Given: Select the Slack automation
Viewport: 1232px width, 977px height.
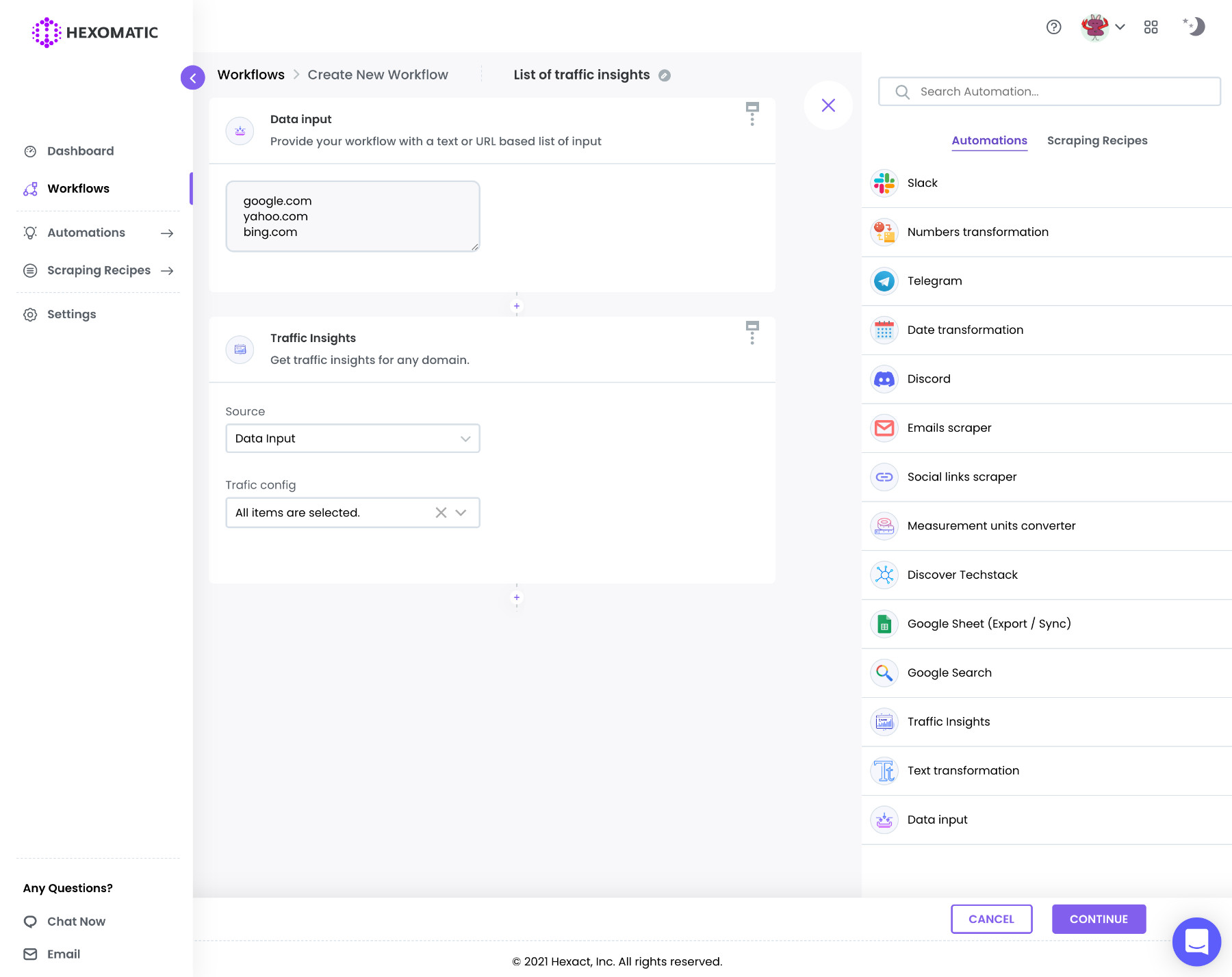Looking at the screenshot, I should (1047, 183).
